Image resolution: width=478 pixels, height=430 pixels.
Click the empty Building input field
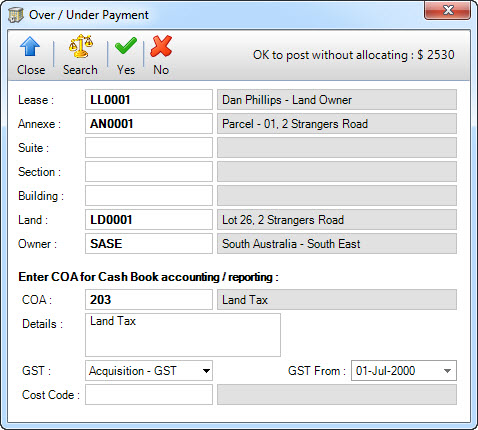[149, 196]
